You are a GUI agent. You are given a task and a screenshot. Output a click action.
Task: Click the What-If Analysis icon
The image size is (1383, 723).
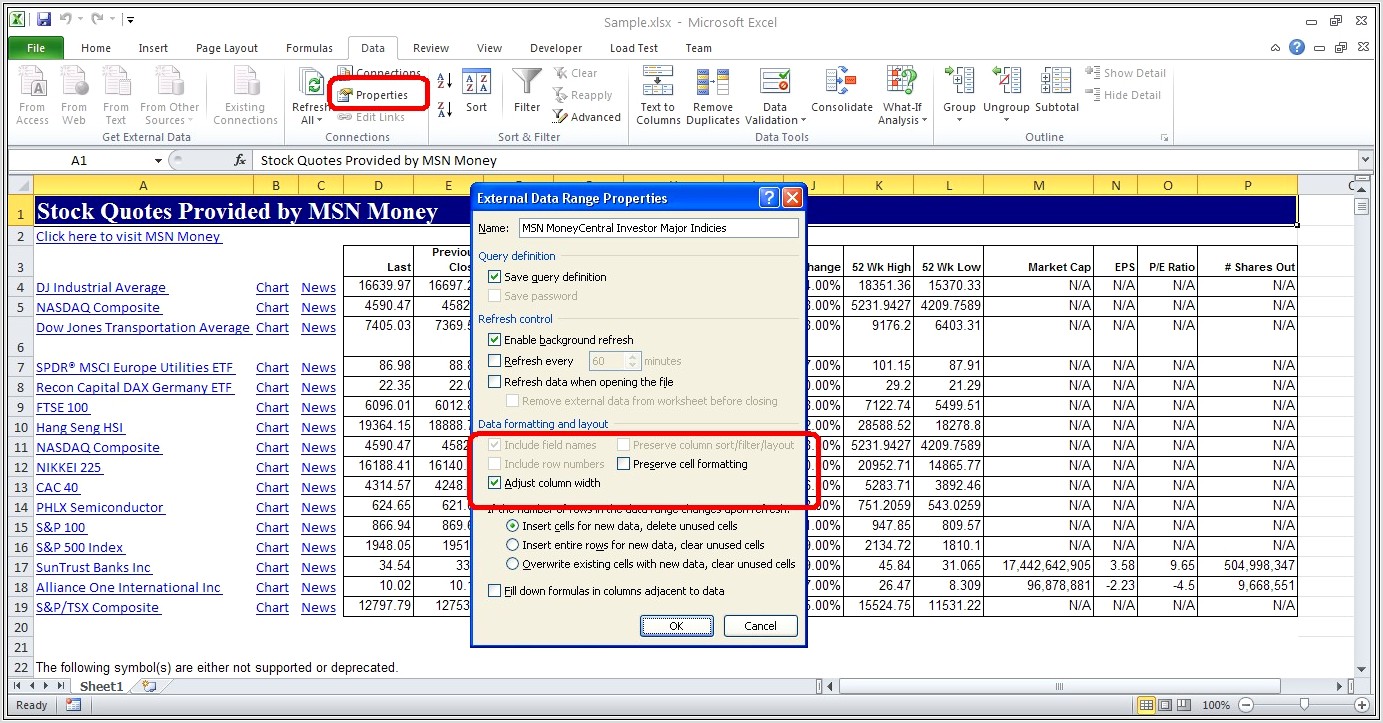902,82
